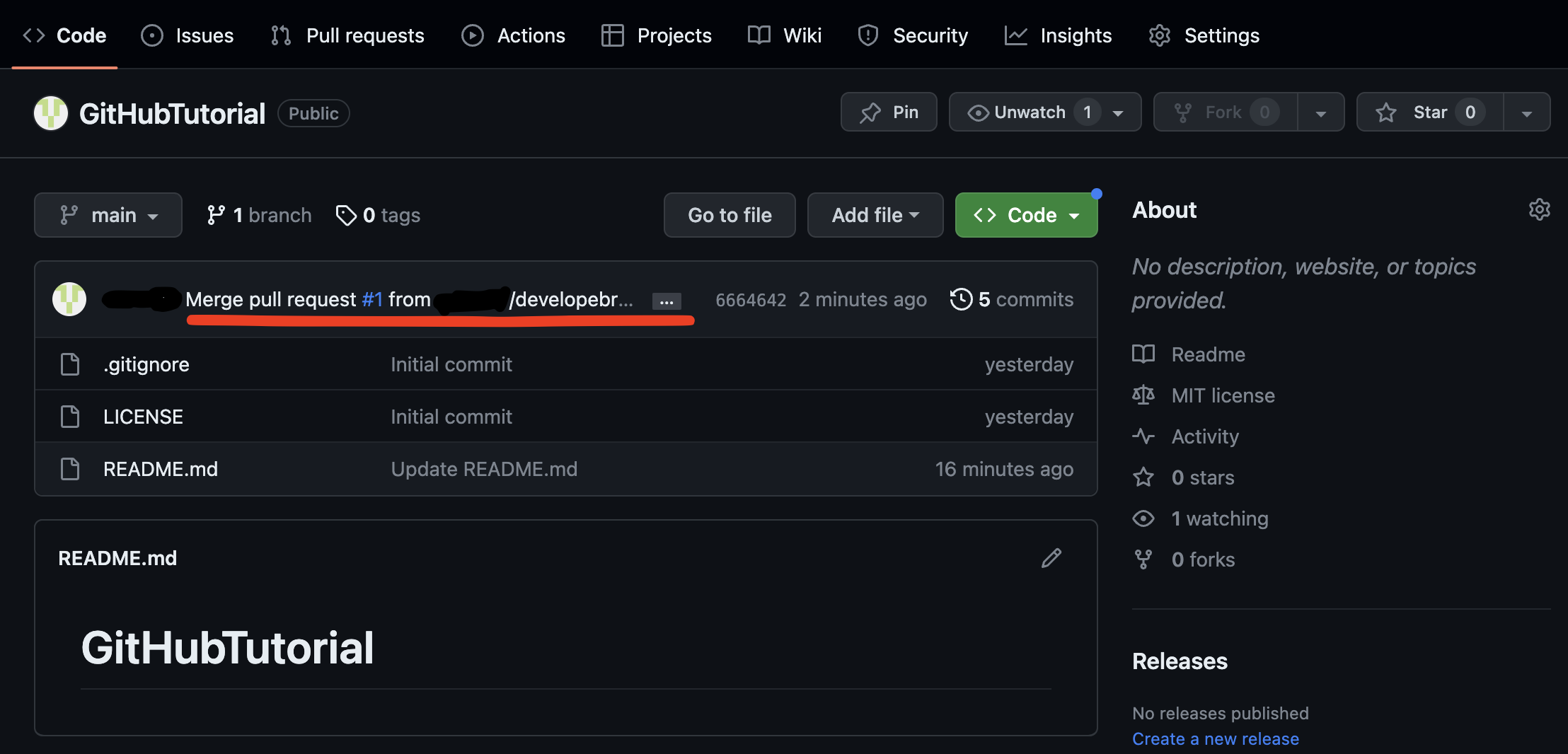
Task: View the Insights tab
Action: click(1058, 35)
